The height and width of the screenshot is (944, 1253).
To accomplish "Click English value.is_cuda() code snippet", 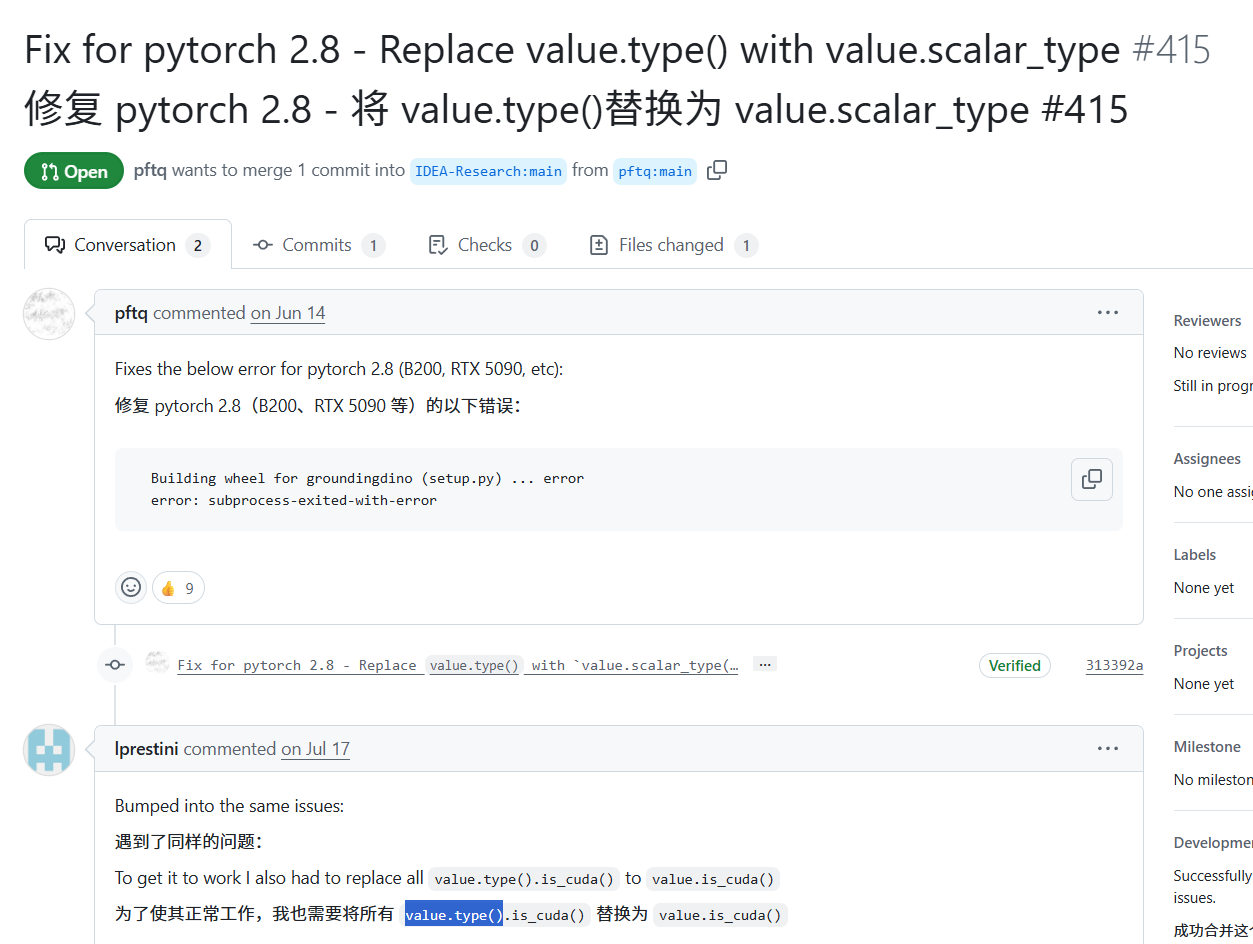I will [713, 879].
